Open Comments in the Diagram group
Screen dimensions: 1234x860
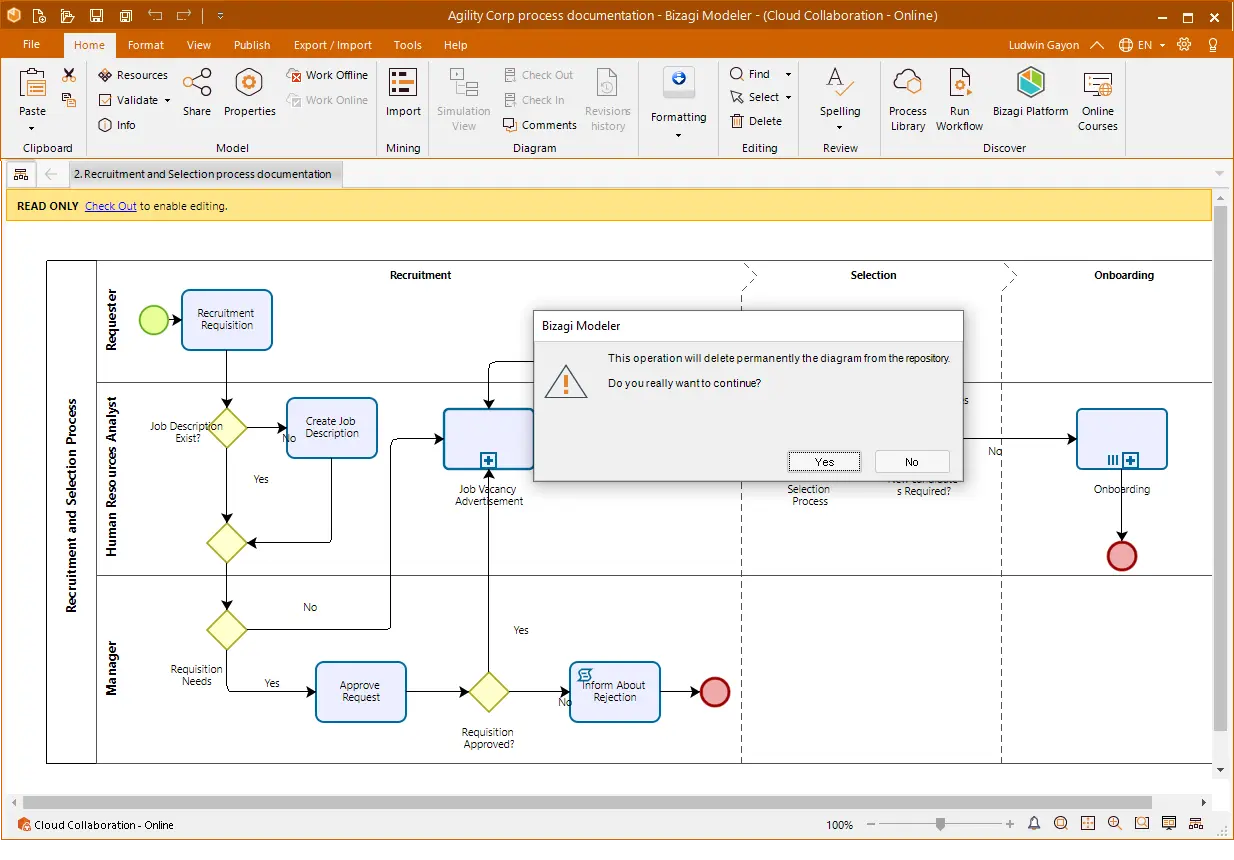[540, 125]
